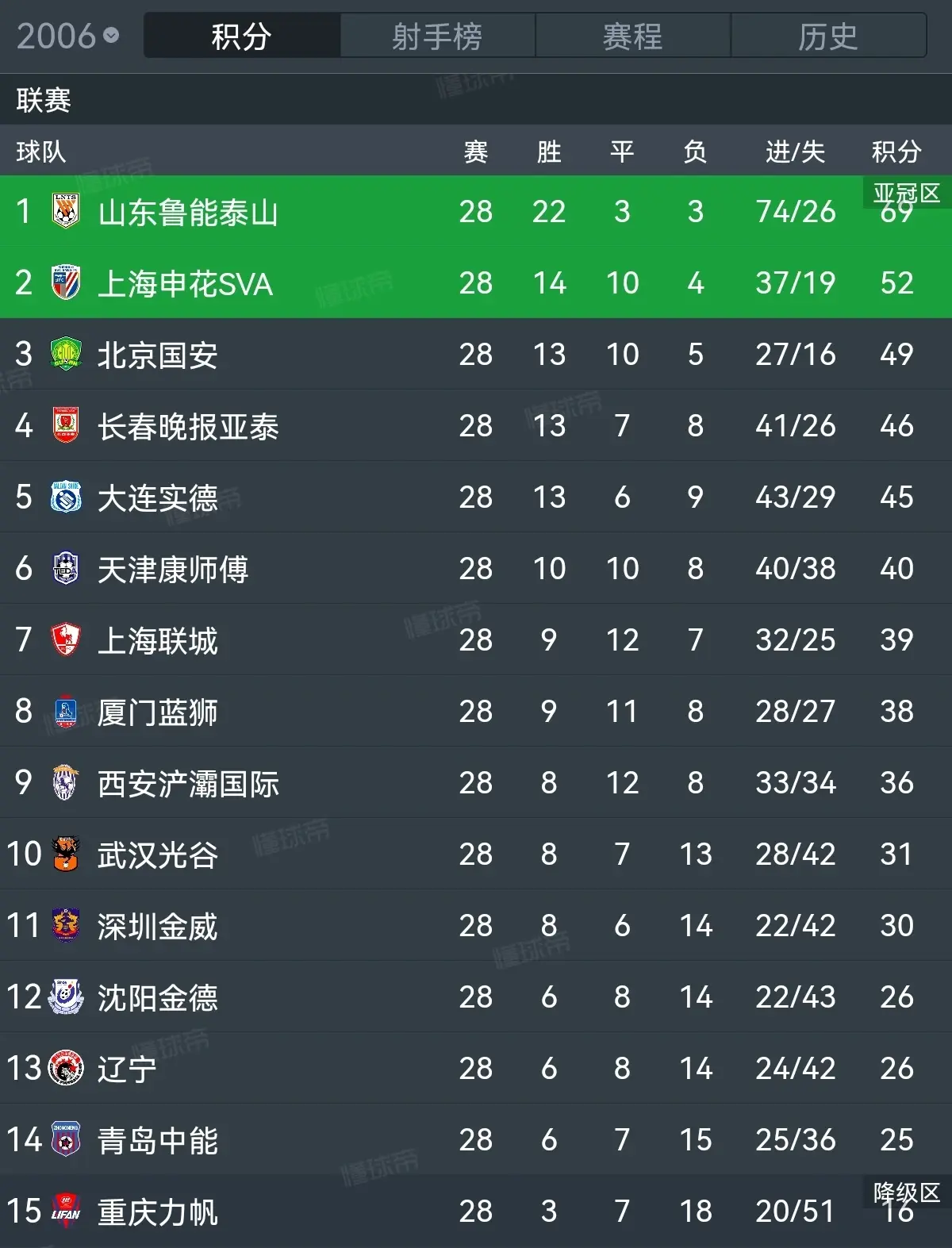This screenshot has height=1248, width=952.
Task: Click the 积分 column header
Action: click(896, 151)
